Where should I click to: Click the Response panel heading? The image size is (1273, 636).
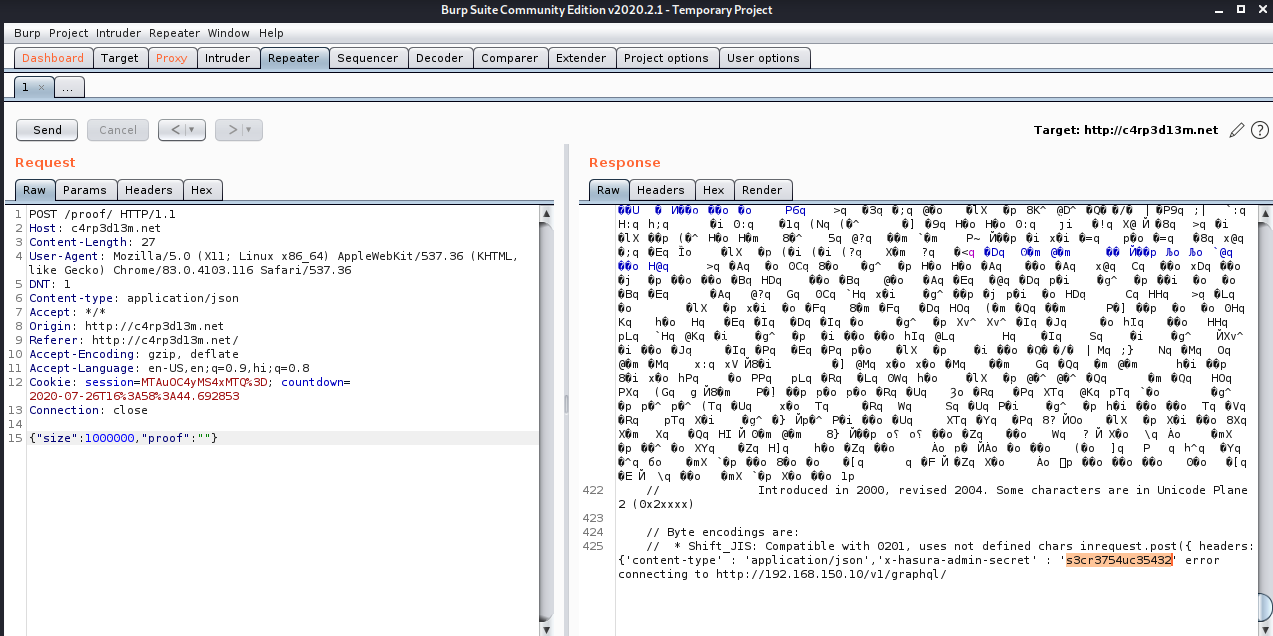(x=624, y=162)
